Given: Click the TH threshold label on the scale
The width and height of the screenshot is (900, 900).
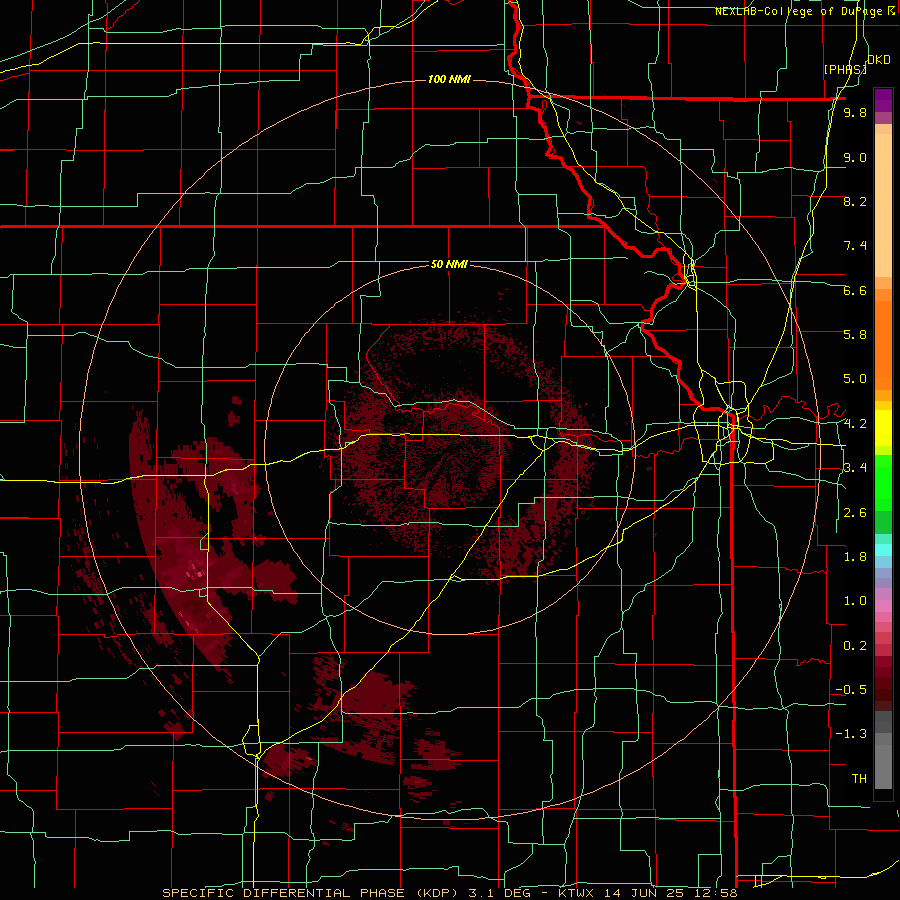Looking at the screenshot, I should coord(859,779).
